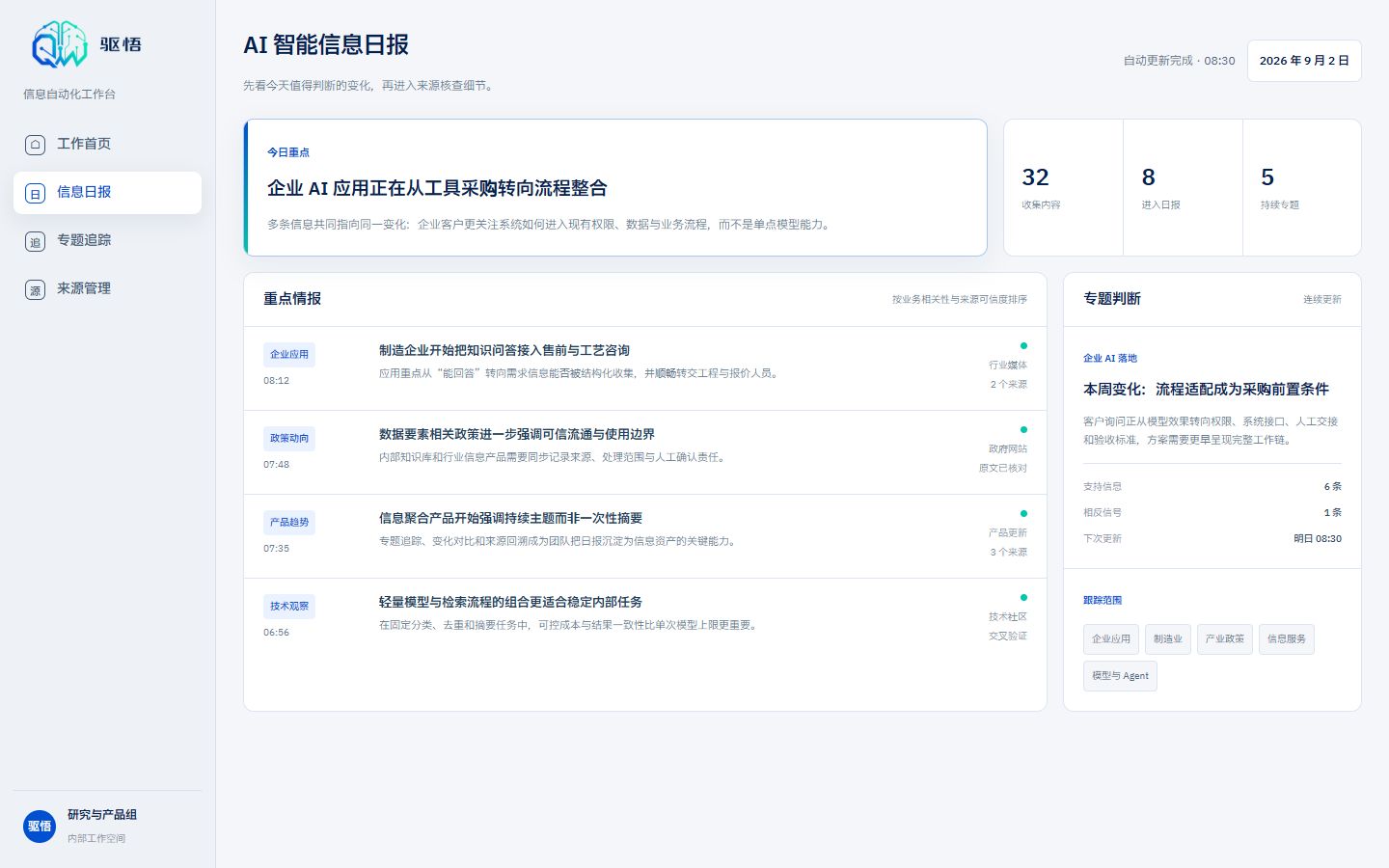Click the 来源管理 sidebar icon
The width and height of the screenshot is (1389, 868).
(35, 289)
